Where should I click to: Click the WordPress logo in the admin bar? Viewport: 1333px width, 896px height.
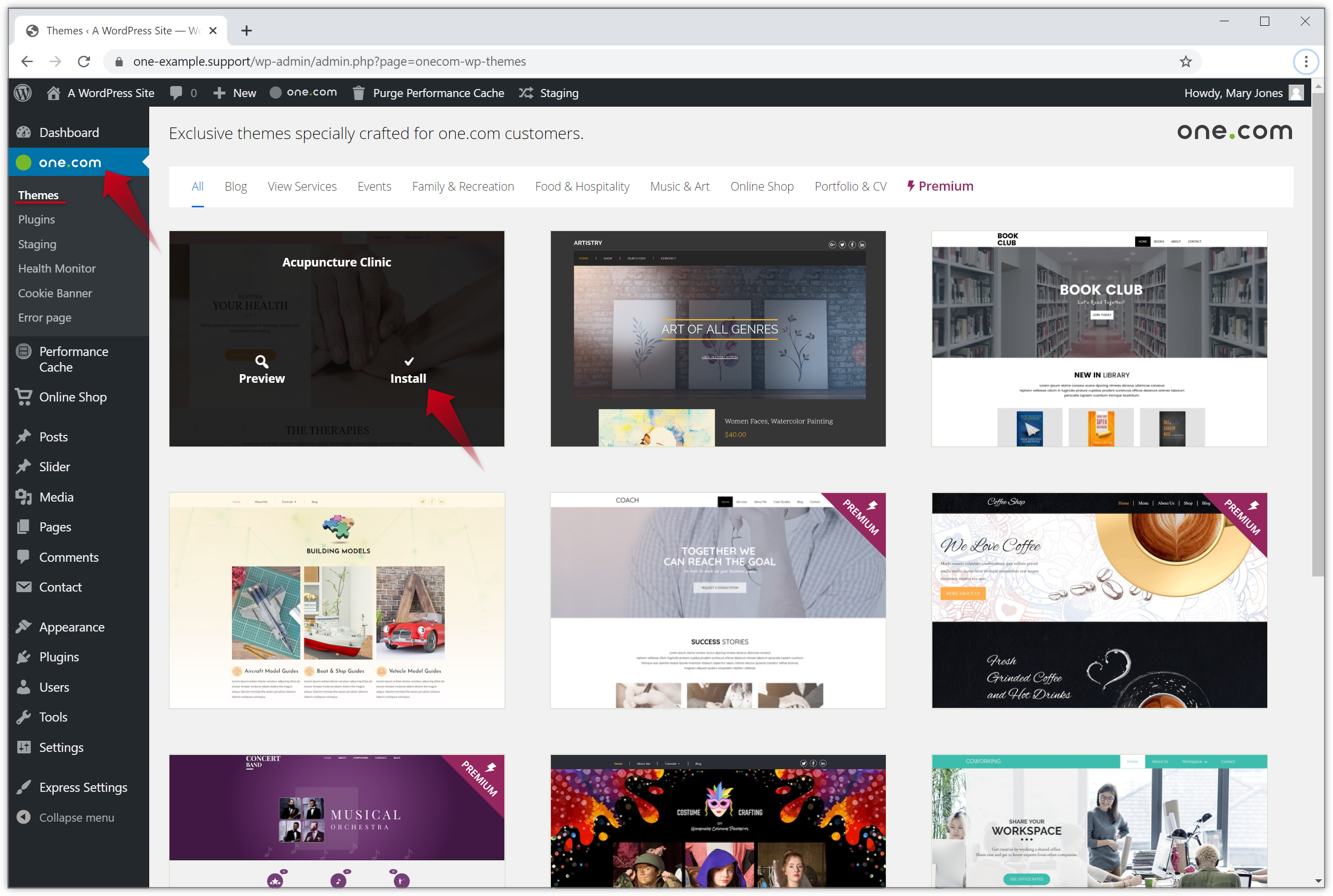click(22, 93)
